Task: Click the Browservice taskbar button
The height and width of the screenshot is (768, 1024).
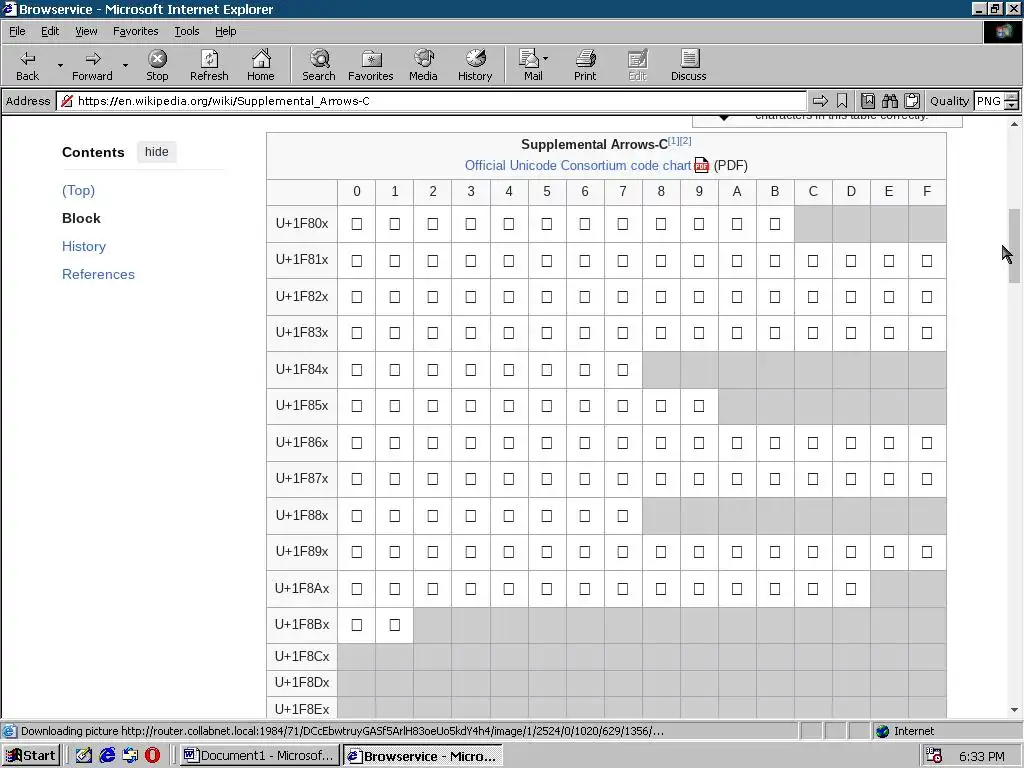Action: [423, 756]
